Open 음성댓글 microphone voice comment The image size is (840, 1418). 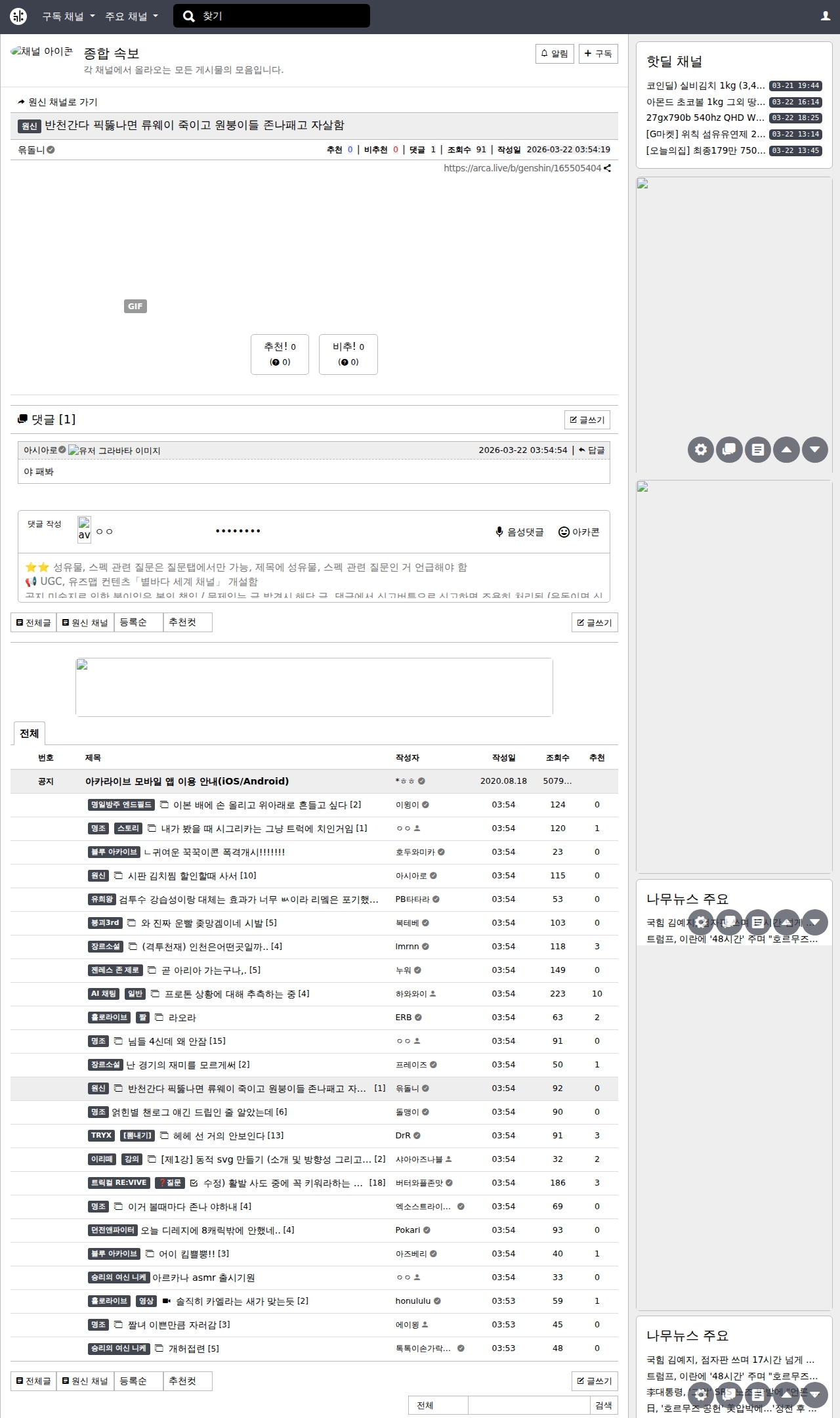pos(519,532)
